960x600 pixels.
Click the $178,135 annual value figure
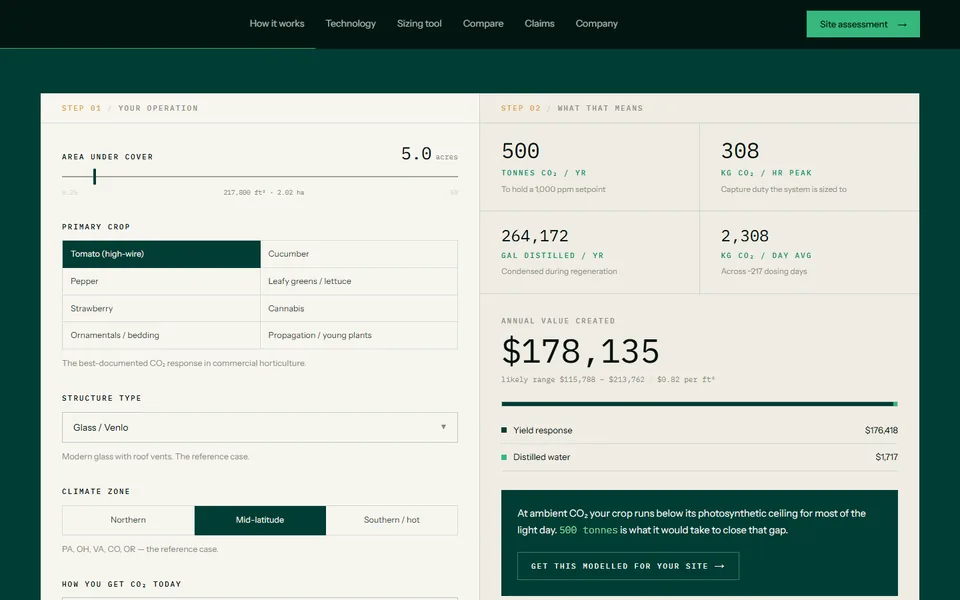[580, 351]
